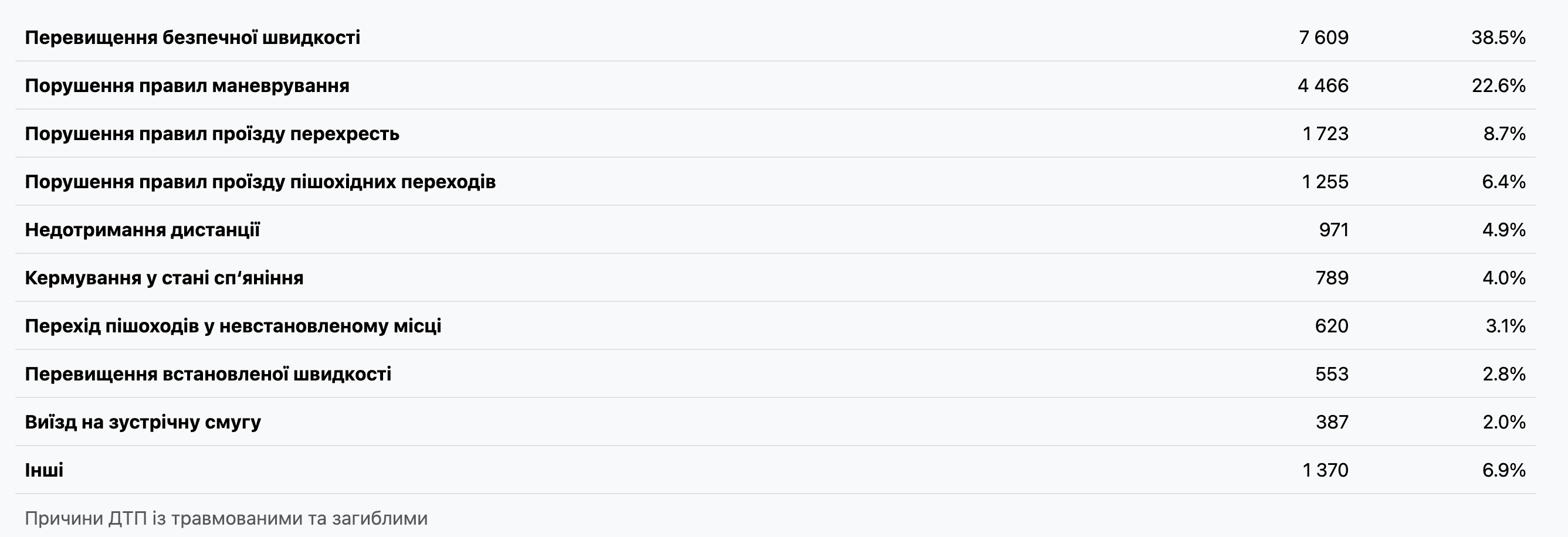
Task: Click 'Кермування у стані сп'яніння' row label
Action: click(x=164, y=278)
